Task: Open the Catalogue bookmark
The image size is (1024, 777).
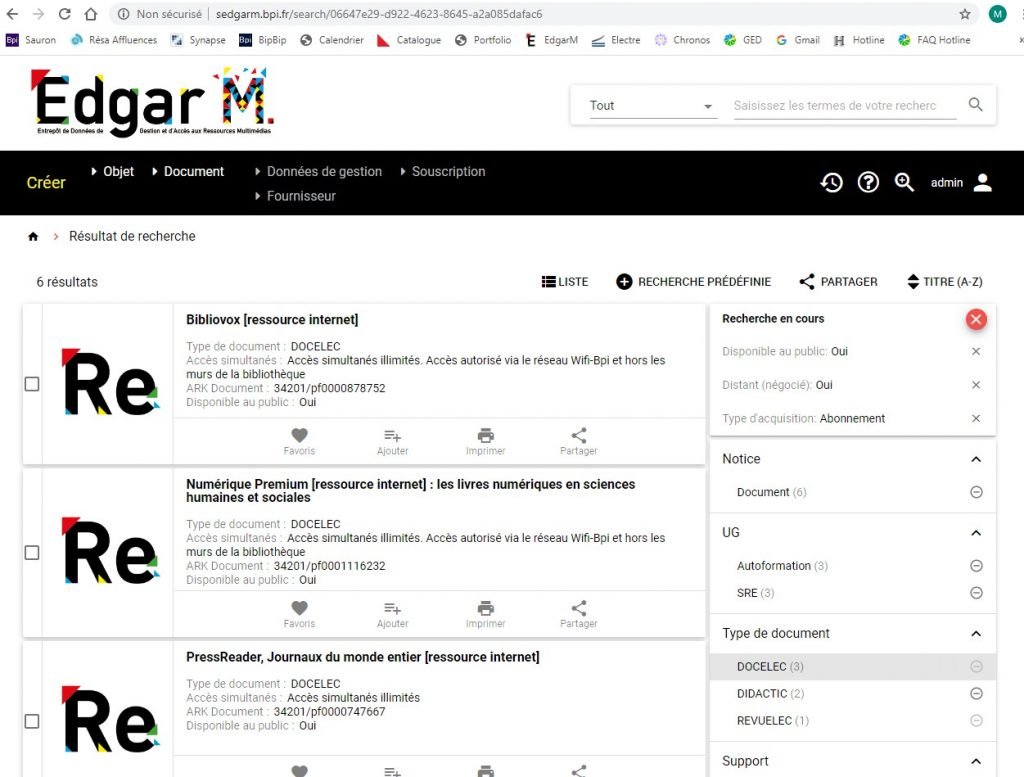Action: (409, 40)
